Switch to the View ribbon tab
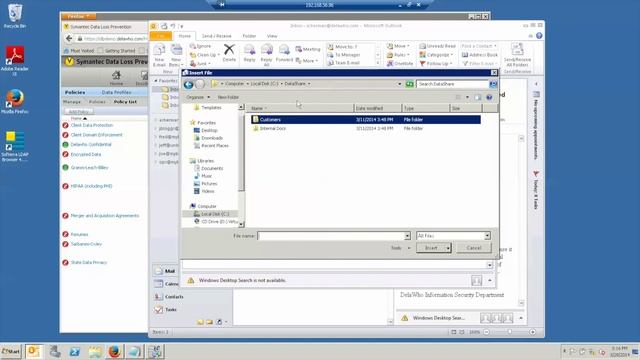 [272, 36]
